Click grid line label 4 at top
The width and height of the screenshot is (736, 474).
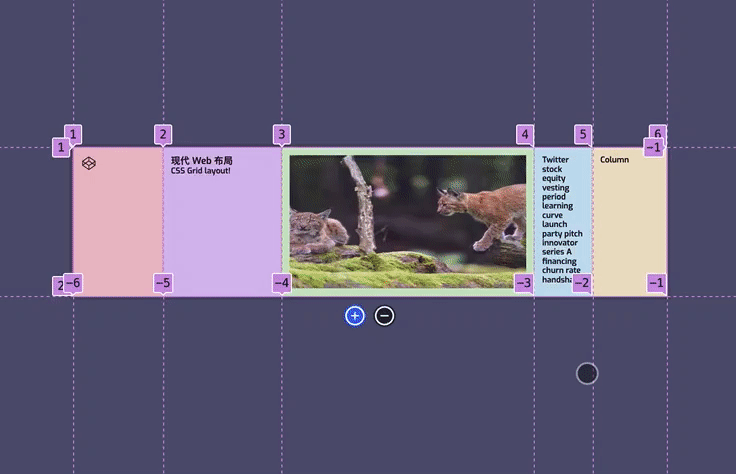point(525,135)
